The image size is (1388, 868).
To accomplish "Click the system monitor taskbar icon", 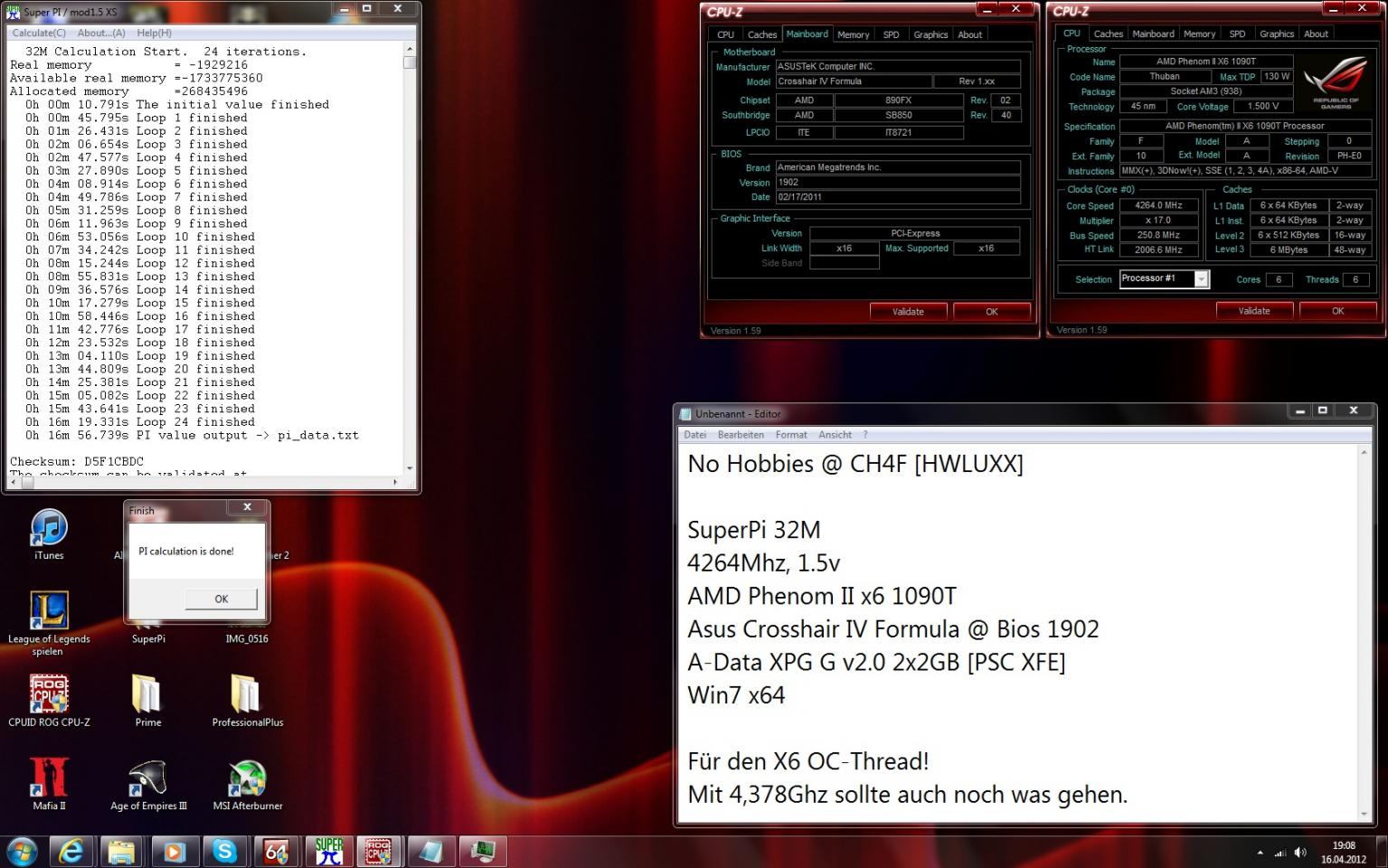I will coord(482,851).
